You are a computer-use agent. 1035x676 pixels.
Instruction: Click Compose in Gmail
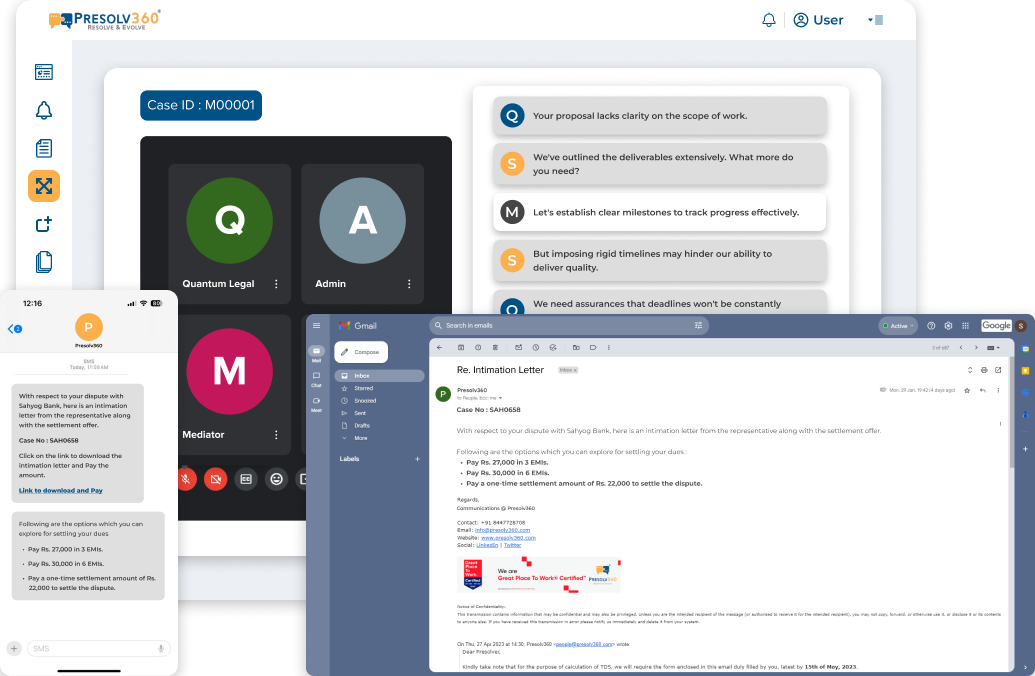tap(361, 352)
